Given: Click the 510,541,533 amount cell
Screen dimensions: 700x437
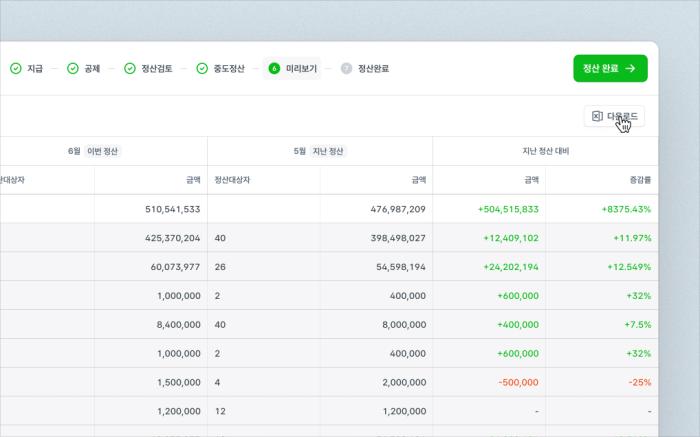Looking at the screenshot, I should point(151,209).
